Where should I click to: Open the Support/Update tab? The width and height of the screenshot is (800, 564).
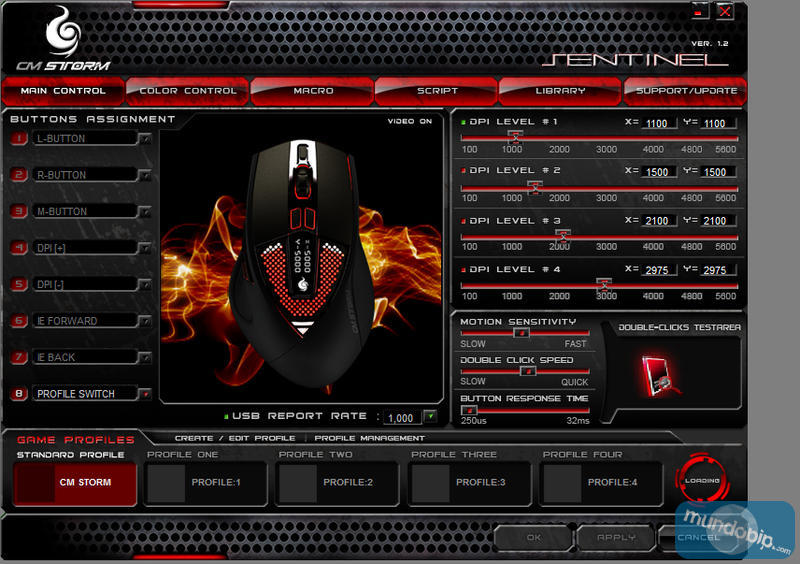coord(686,91)
